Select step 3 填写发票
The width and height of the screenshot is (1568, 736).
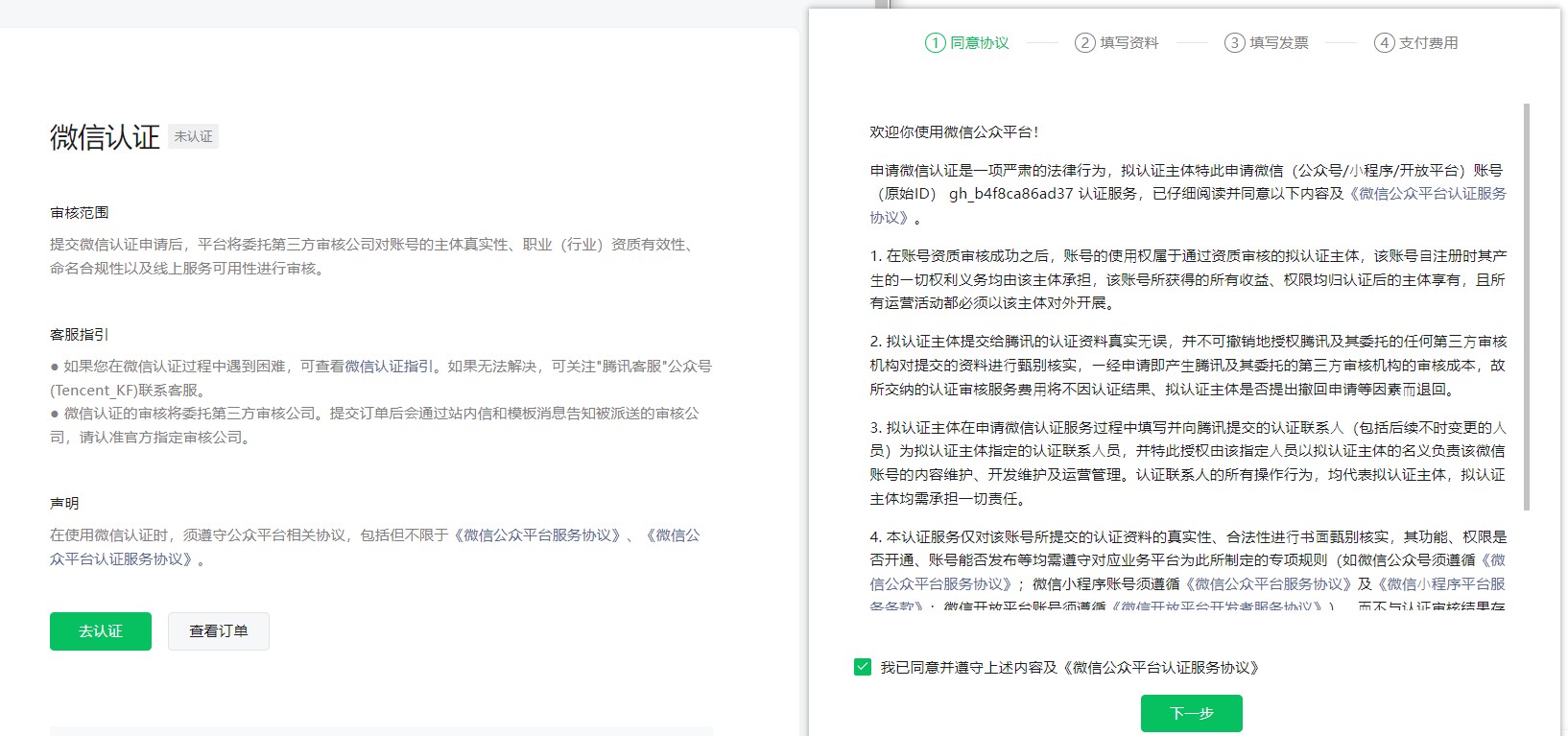click(1267, 42)
